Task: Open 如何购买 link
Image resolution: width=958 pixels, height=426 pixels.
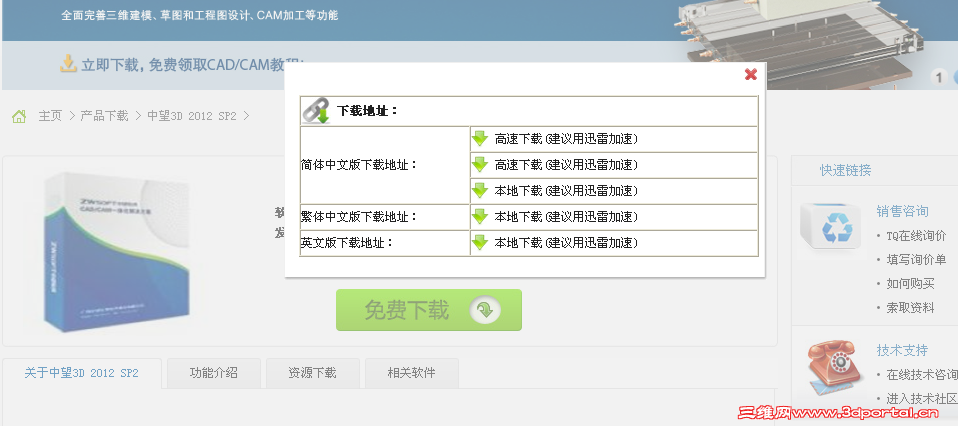Action: tap(910, 284)
